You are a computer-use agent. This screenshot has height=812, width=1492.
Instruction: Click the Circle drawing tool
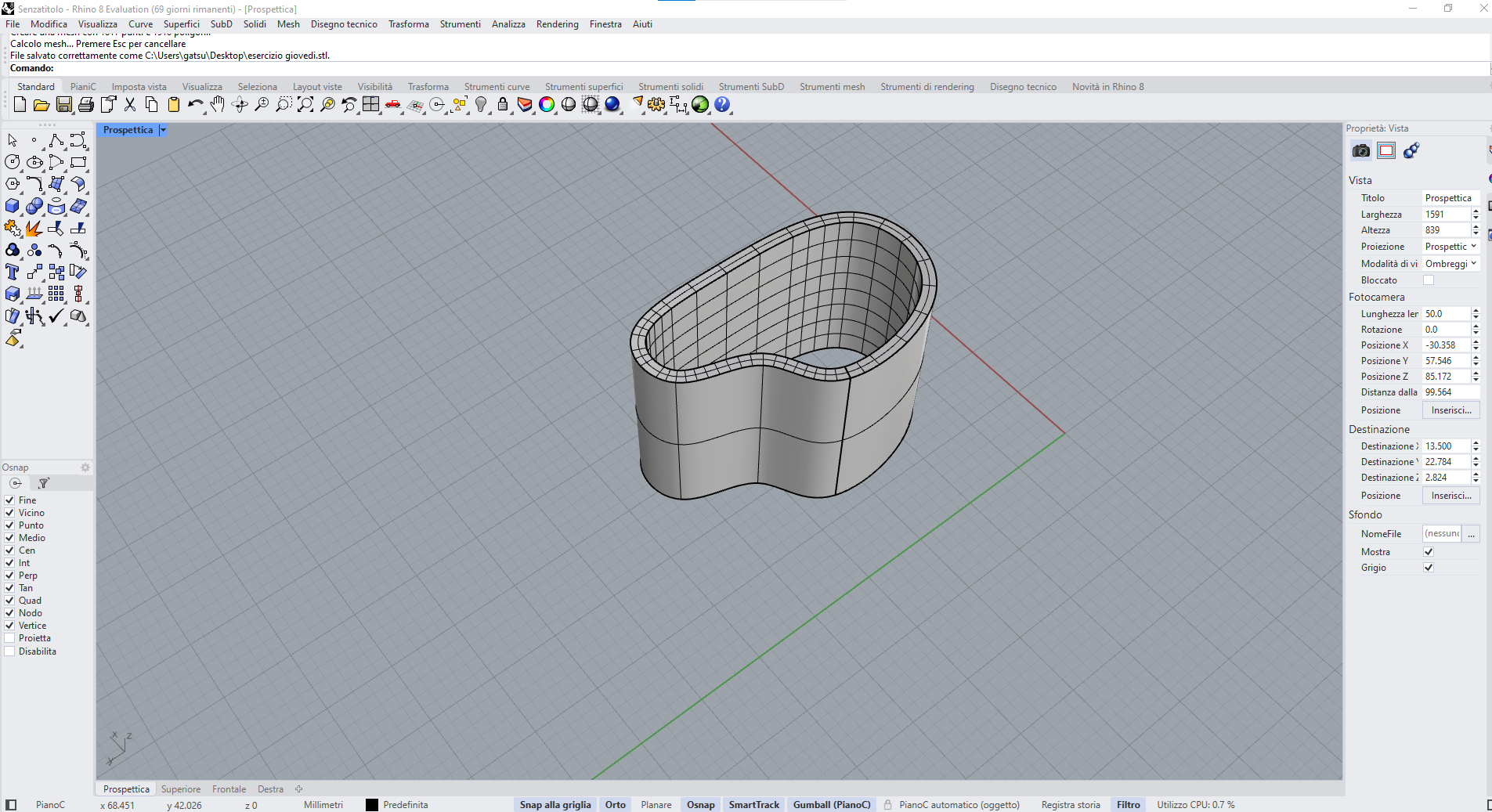click(12, 162)
